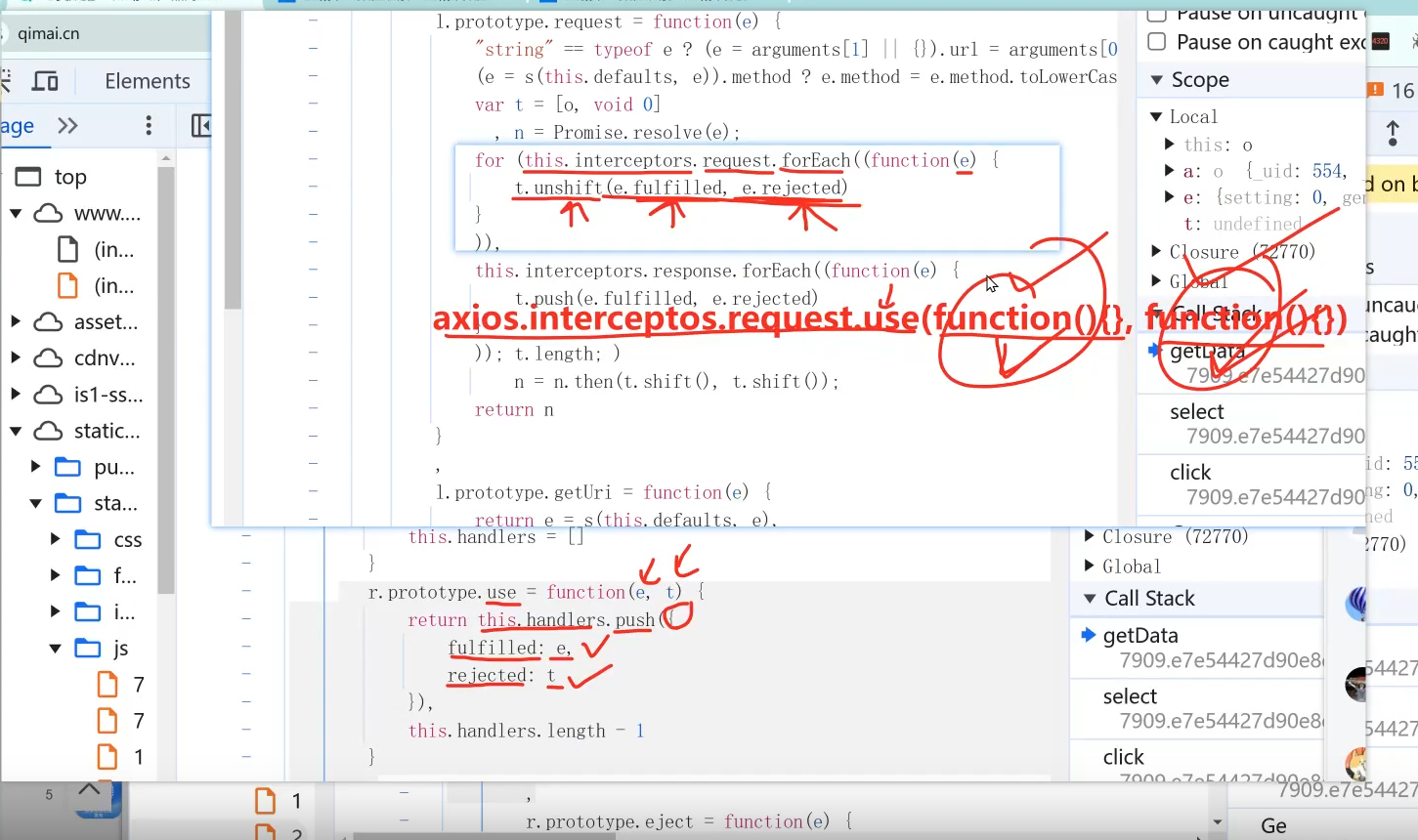Viewport: 1418px width, 840px height.
Task: Select the 'top' frame row label
Action: (70, 177)
